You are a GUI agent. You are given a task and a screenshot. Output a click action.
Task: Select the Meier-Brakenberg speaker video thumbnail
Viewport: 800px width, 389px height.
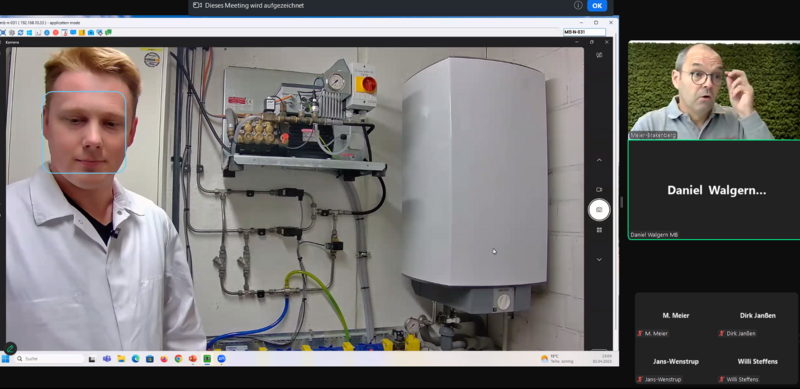pyautogui.click(x=714, y=90)
